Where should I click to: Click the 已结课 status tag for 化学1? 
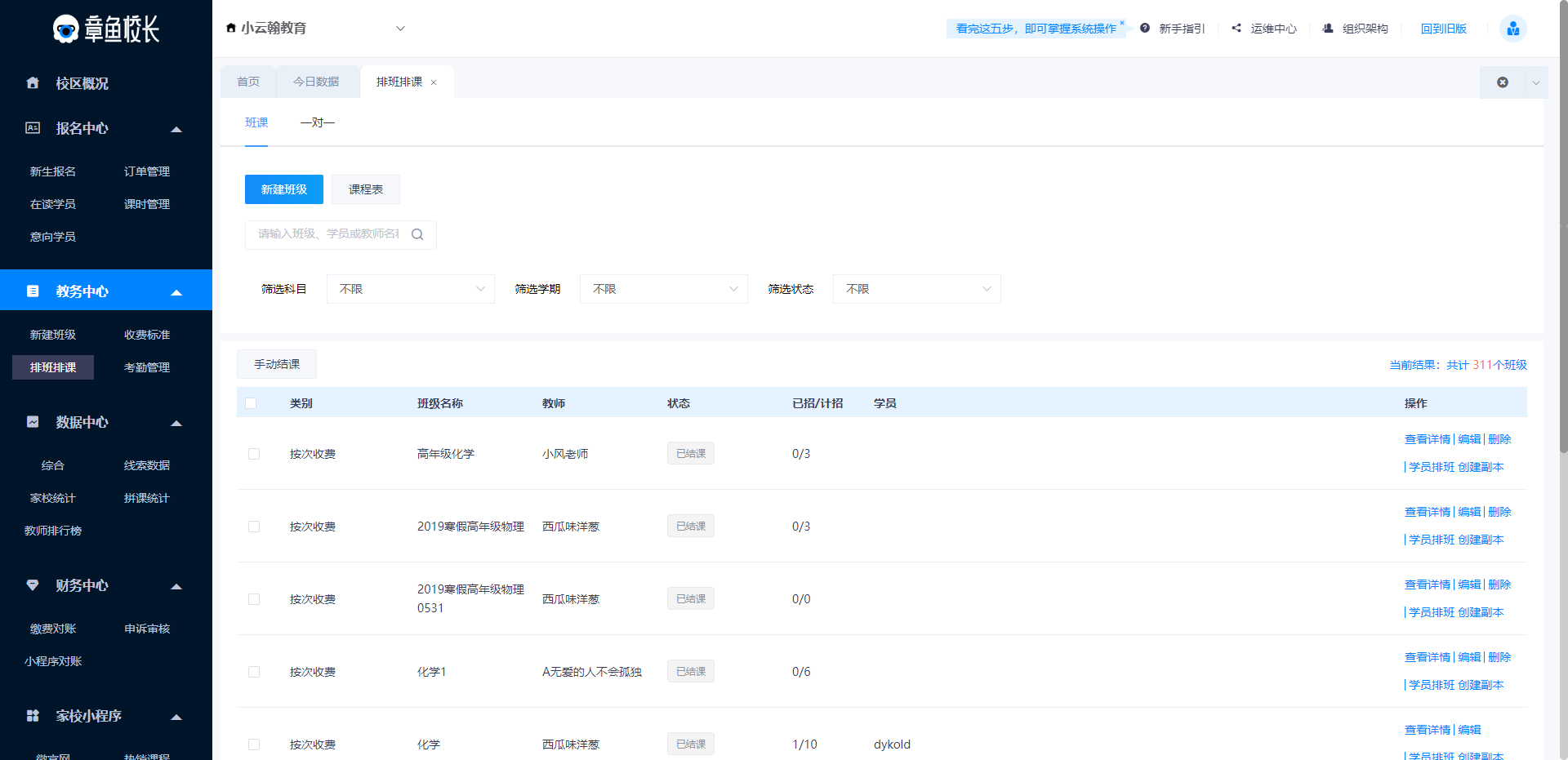tap(691, 671)
